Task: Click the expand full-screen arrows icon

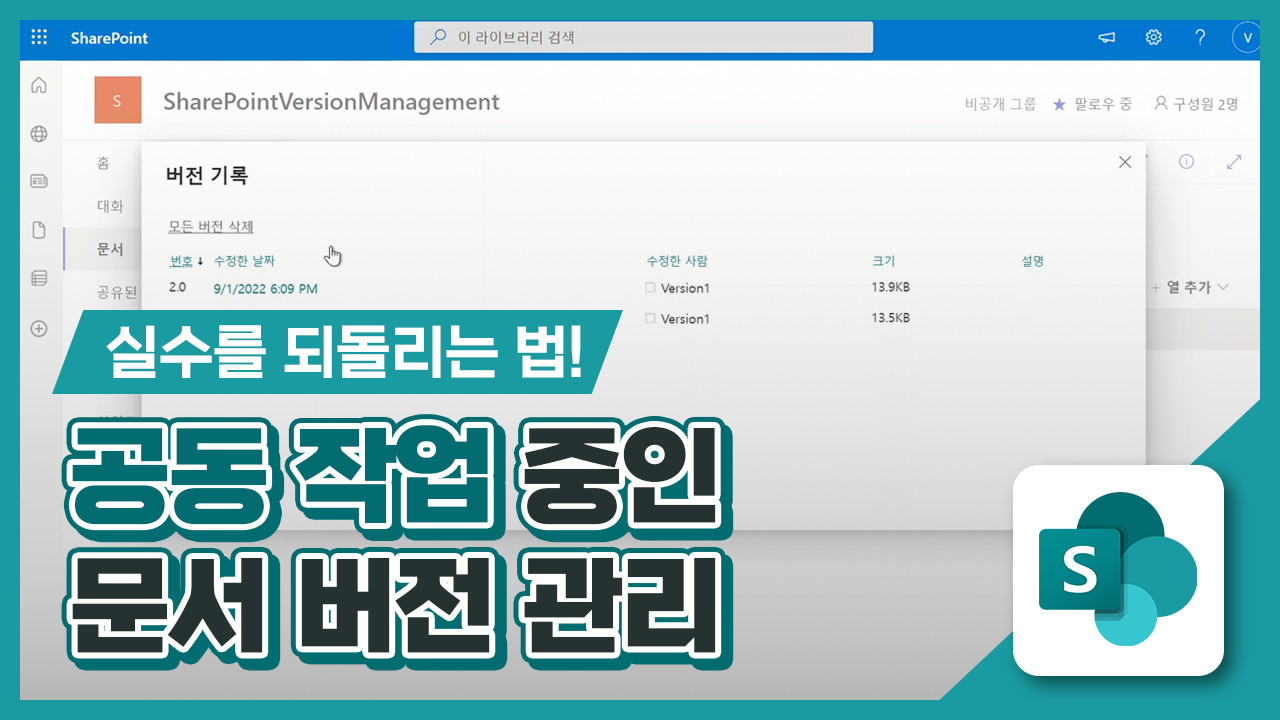Action: pyautogui.click(x=1234, y=162)
